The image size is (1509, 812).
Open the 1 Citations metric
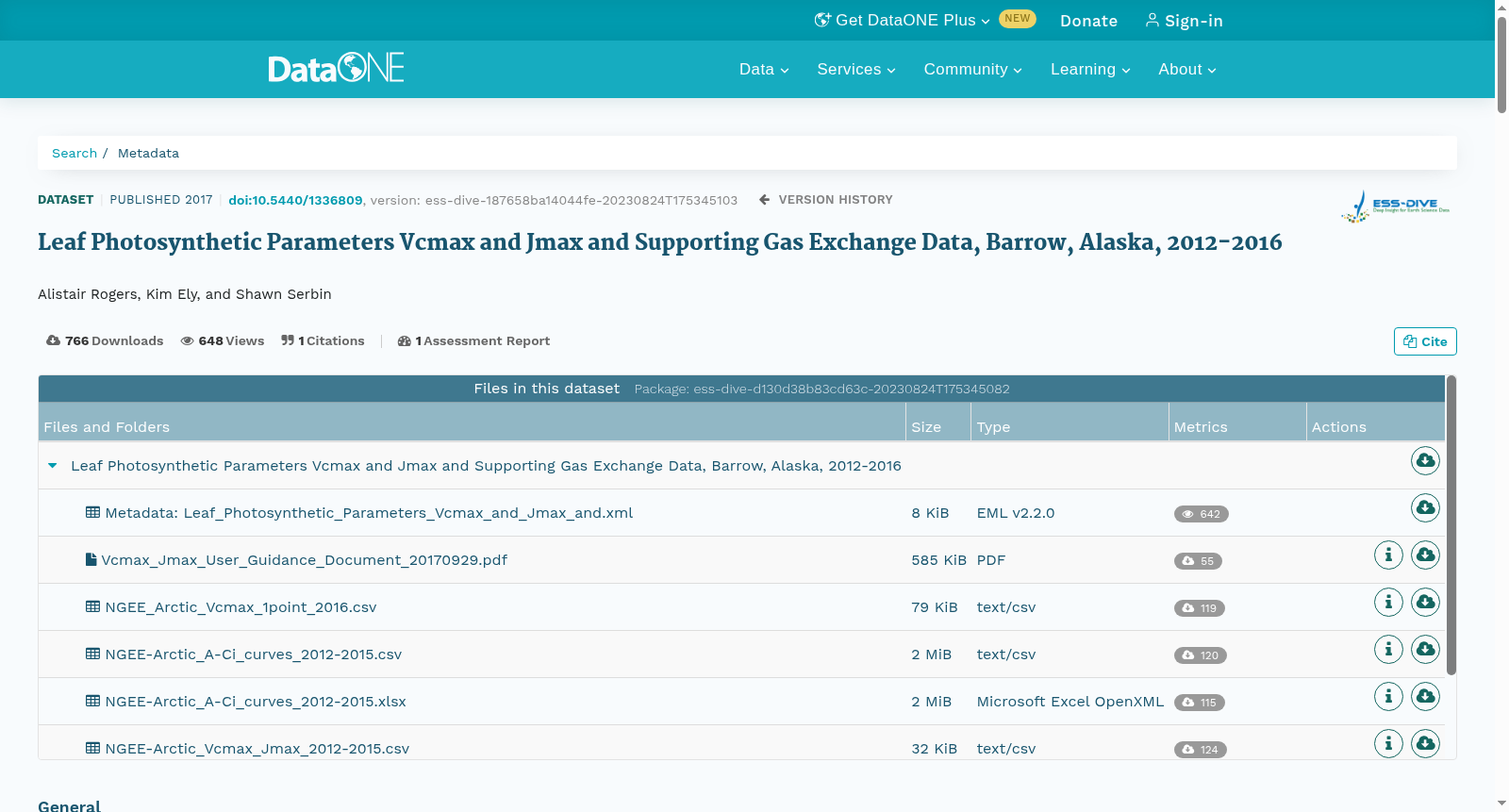pyautogui.click(x=323, y=341)
